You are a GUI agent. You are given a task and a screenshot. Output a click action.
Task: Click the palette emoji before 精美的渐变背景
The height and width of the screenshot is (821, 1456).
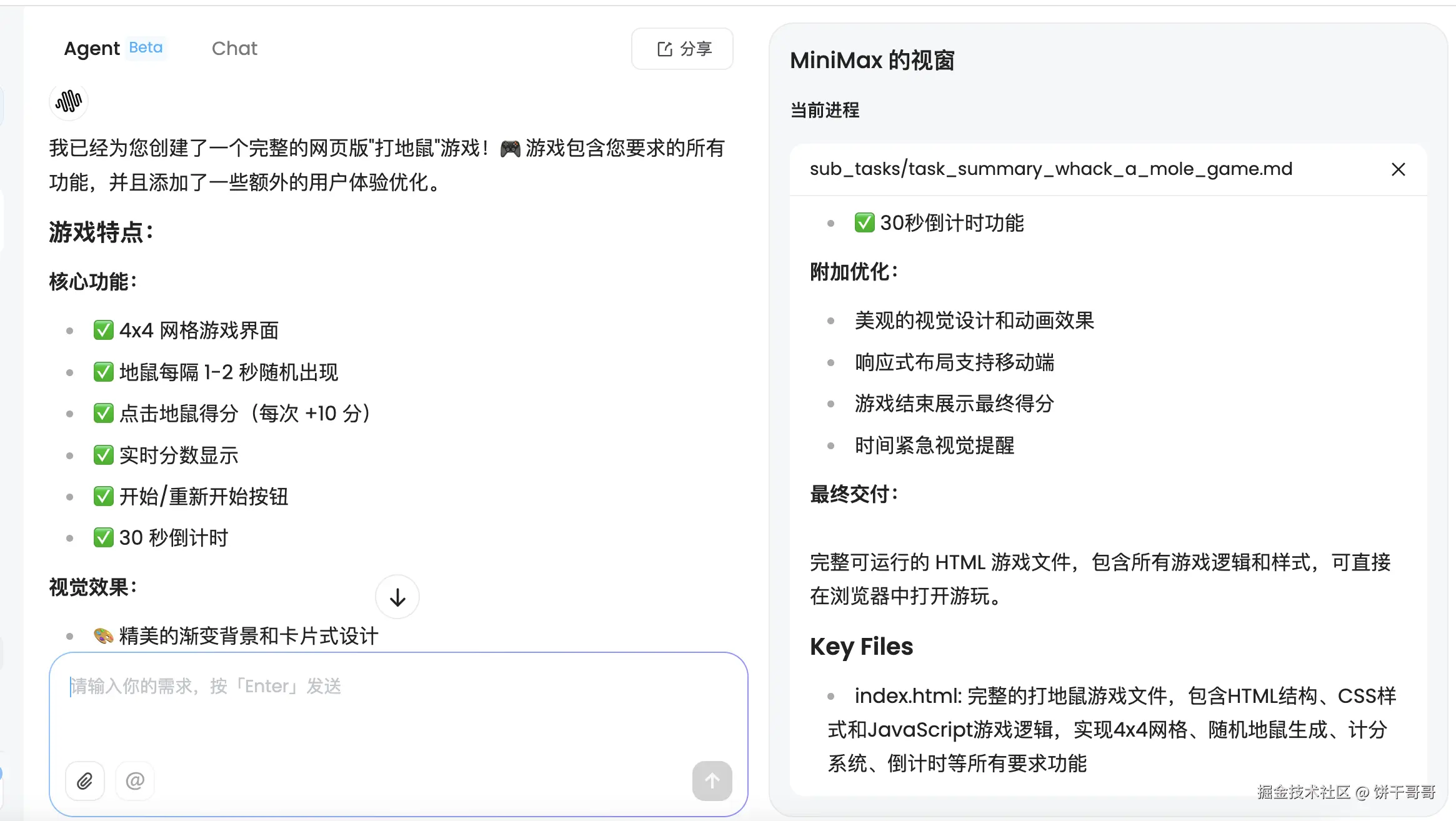point(103,636)
